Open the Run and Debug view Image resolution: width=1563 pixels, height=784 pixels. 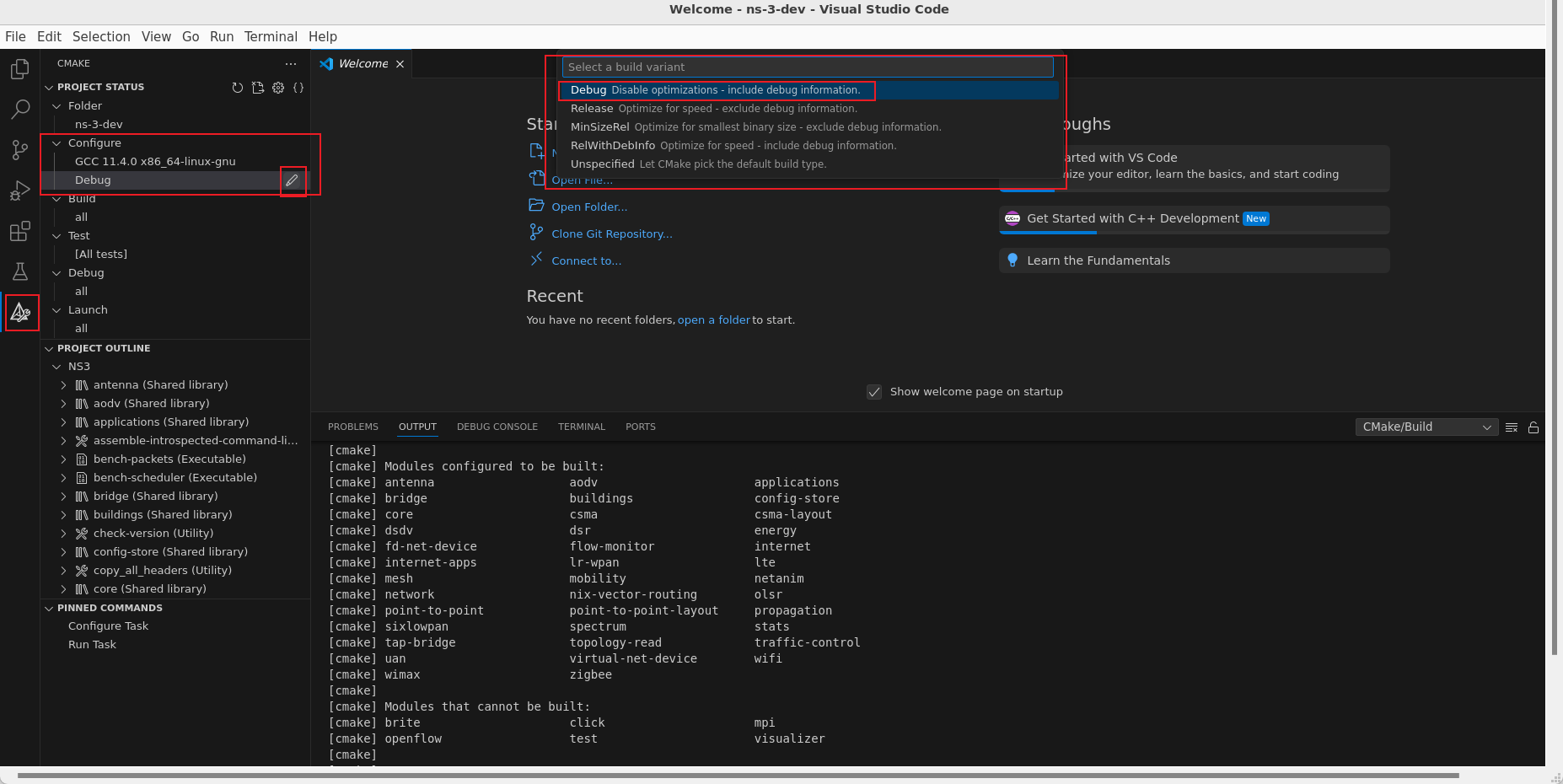[20, 191]
